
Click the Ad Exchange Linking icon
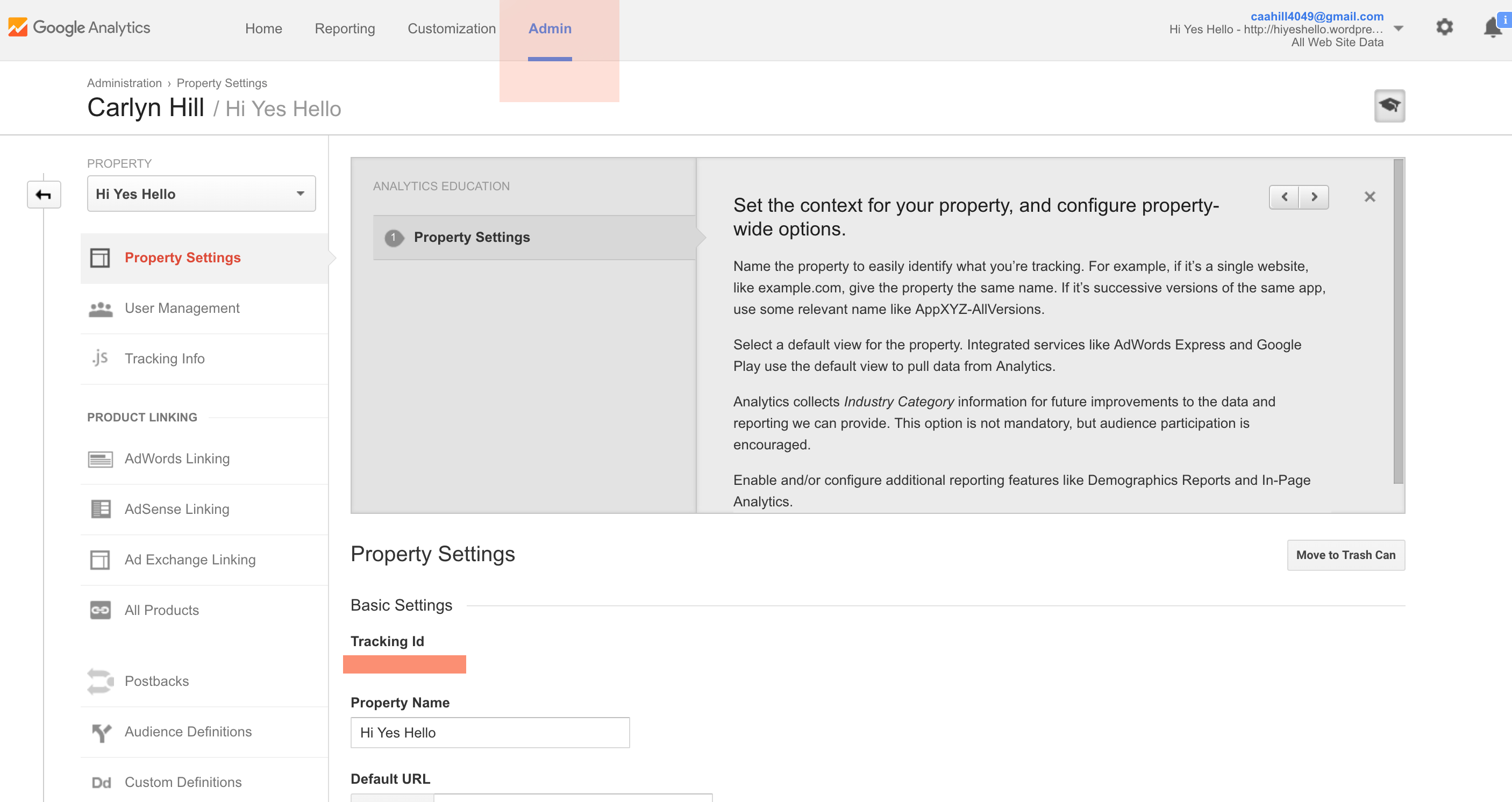[x=100, y=560]
